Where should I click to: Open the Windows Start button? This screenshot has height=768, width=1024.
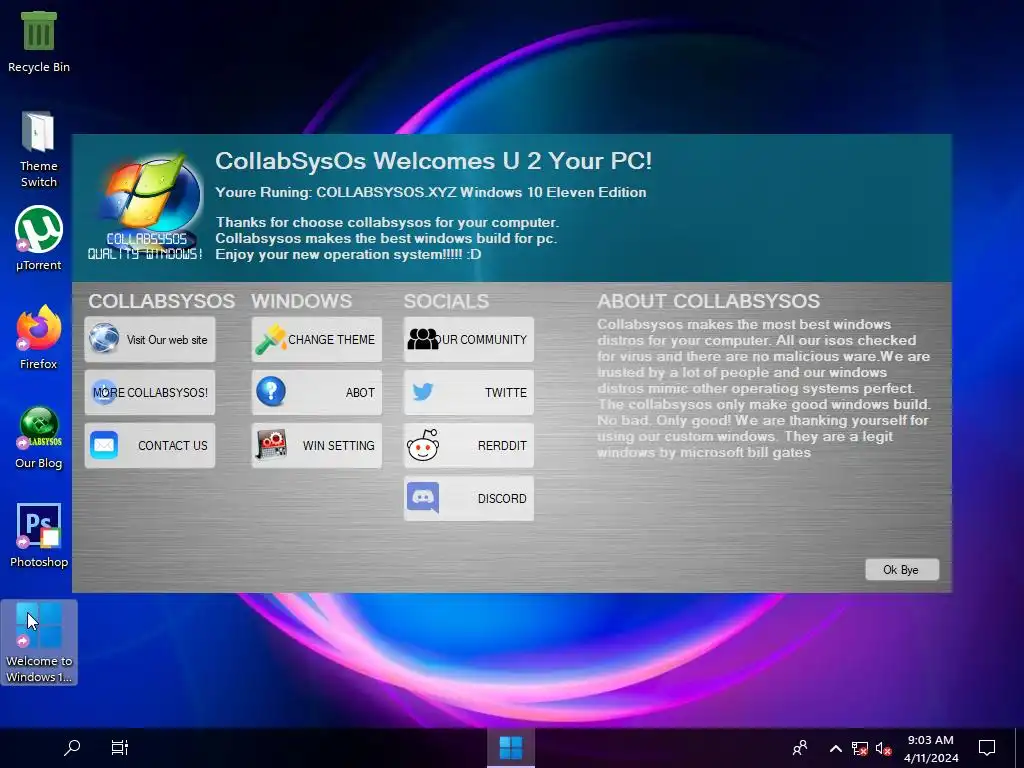(511, 748)
